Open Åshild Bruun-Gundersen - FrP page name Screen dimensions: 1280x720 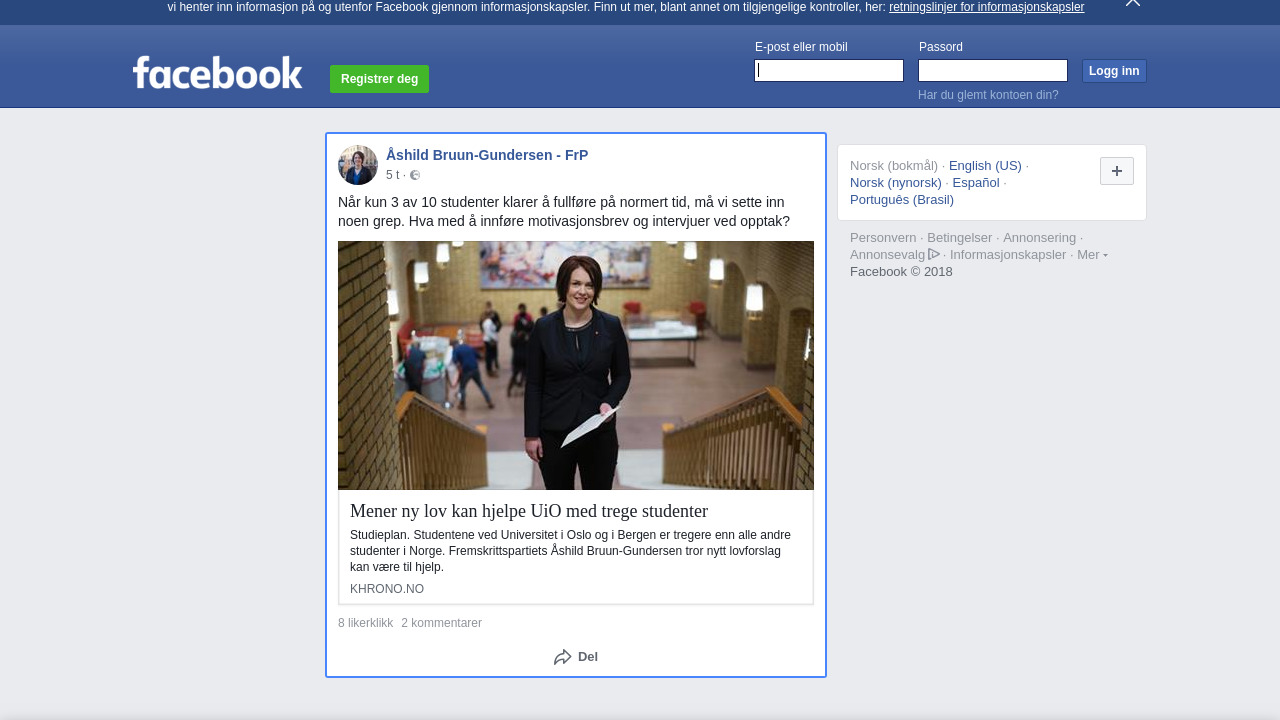(x=487, y=155)
